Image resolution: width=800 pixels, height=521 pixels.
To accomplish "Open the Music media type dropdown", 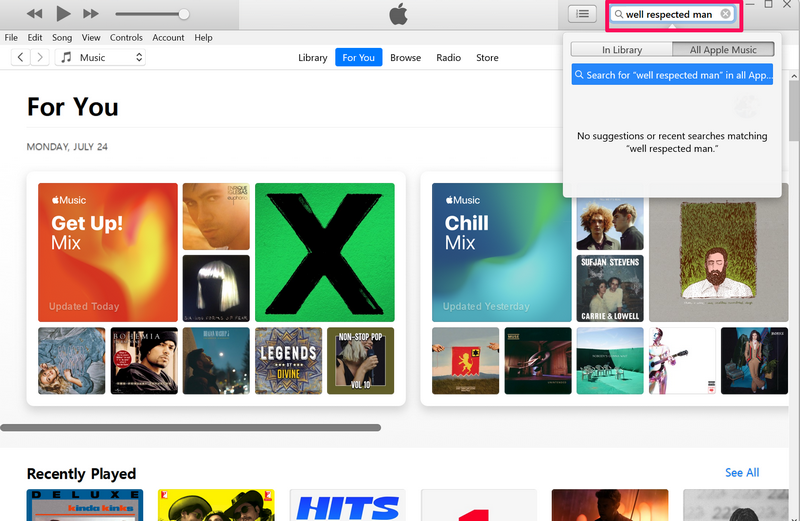I will (100, 58).
